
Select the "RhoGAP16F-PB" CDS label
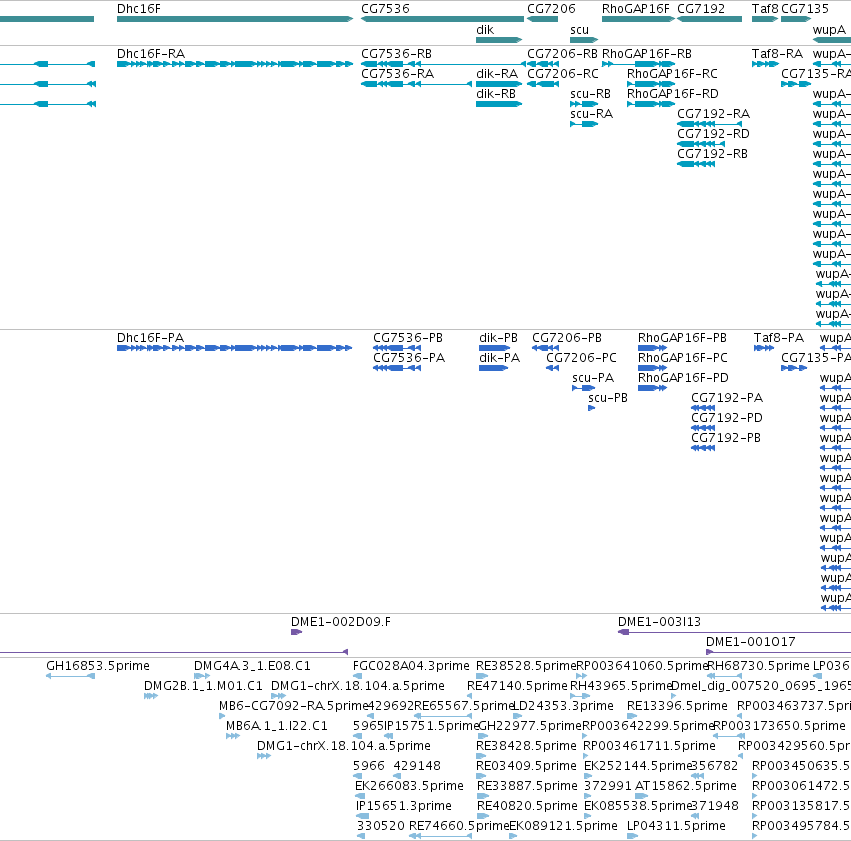pyautogui.click(x=683, y=338)
